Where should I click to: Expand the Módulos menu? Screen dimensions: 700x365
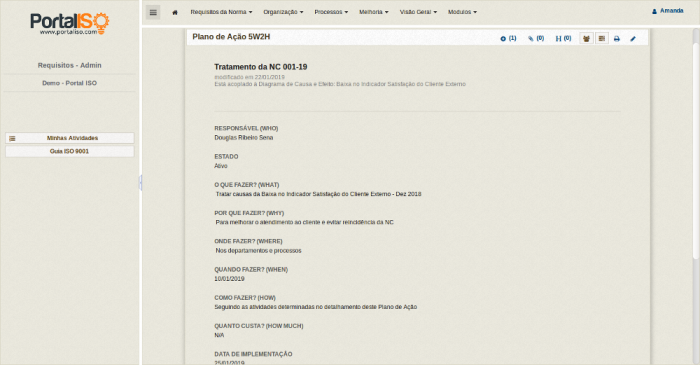tap(462, 12)
